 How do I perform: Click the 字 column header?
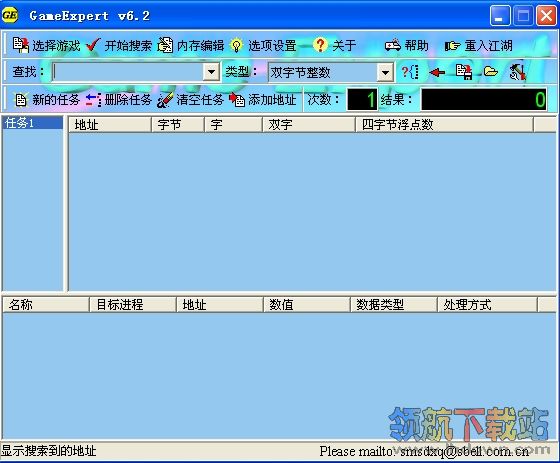tap(234, 125)
